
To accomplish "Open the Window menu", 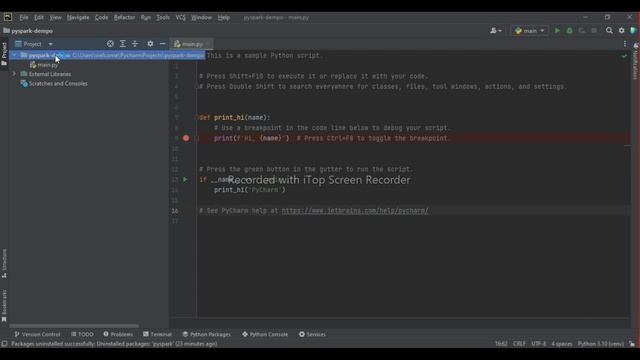I will [x=201, y=18].
